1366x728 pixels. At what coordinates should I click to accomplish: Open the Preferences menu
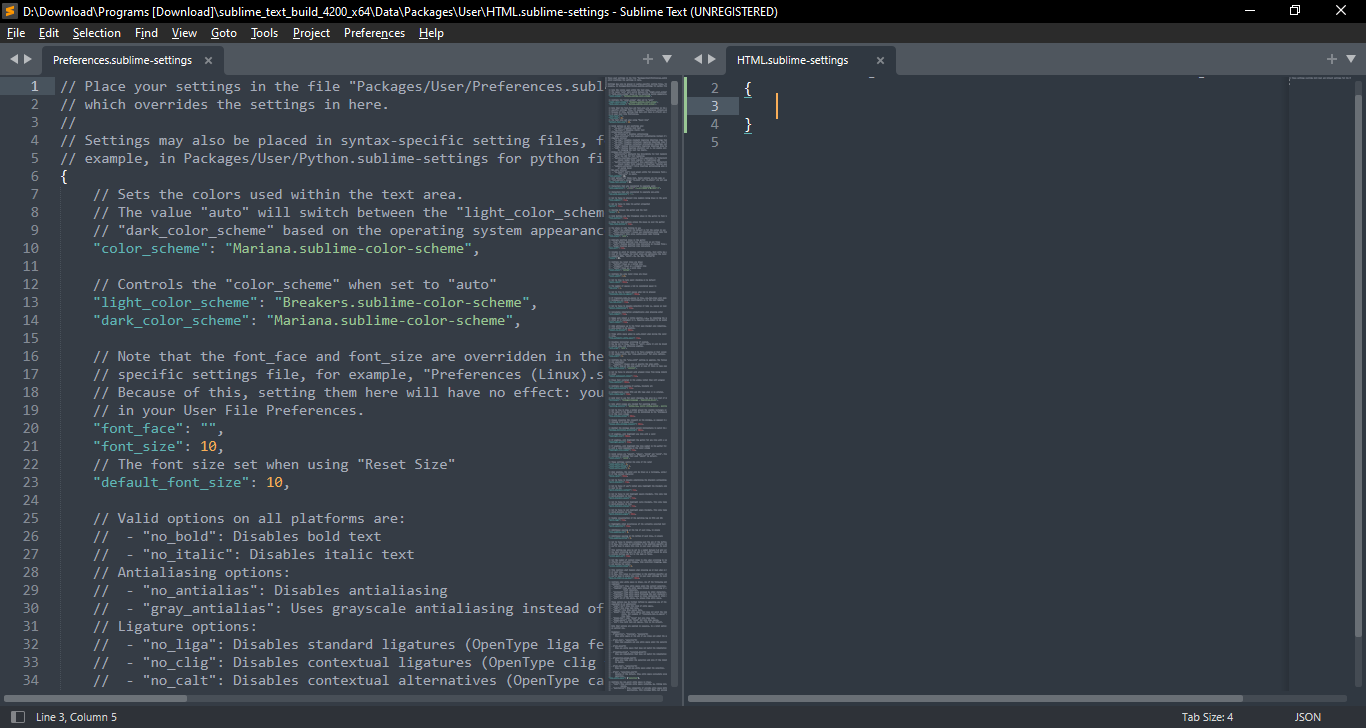(374, 33)
